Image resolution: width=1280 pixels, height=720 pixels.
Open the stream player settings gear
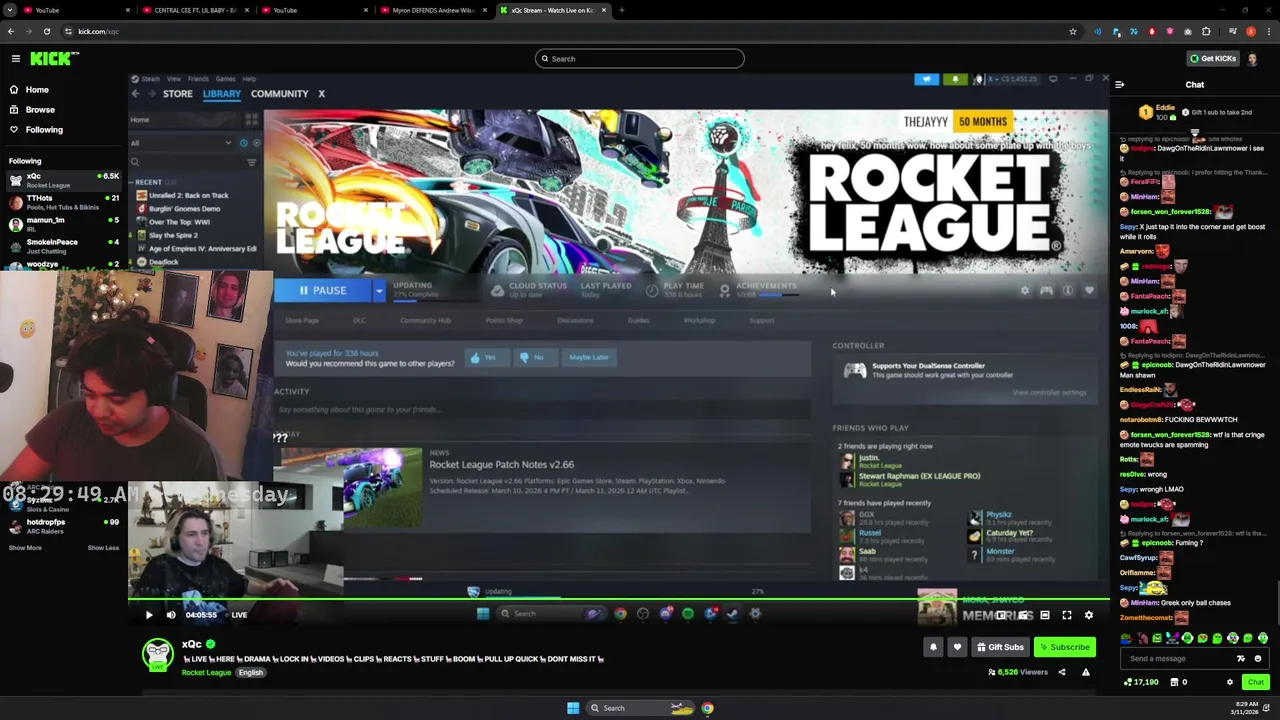click(1089, 616)
